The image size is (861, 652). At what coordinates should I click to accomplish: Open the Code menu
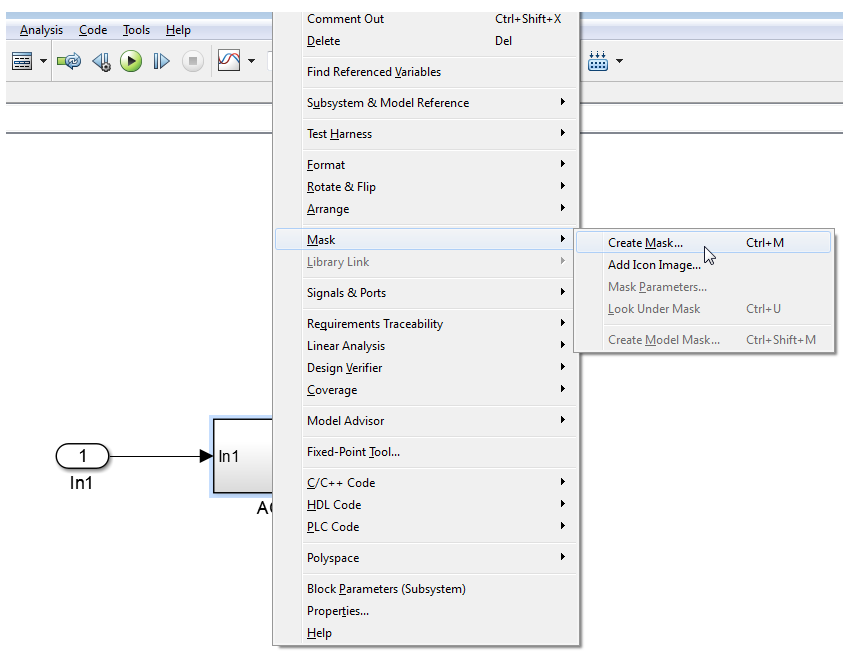tap(93, 30)
